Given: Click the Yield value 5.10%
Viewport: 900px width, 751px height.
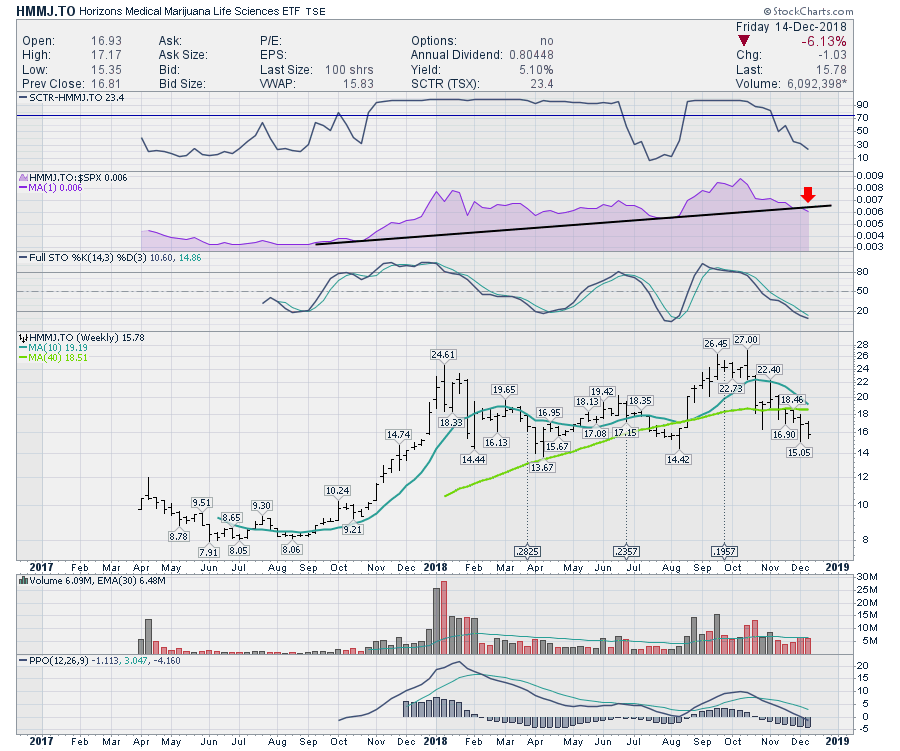Looking at the screenshot, I should click(536, 70).
